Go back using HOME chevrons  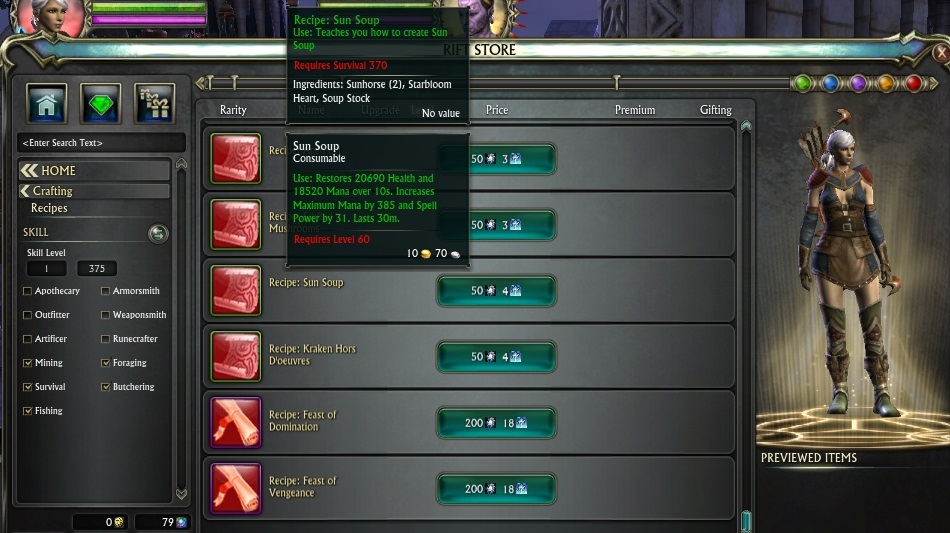pos(29,171)
